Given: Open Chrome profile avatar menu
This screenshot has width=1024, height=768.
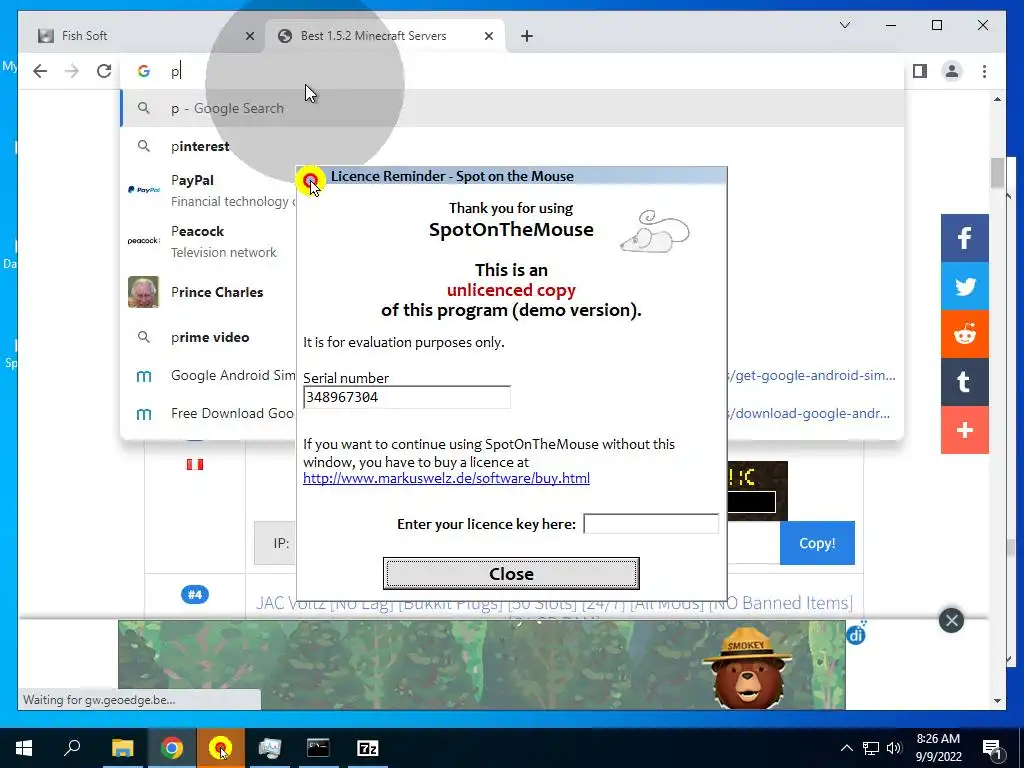Looking at the screenshot, I should point(952,71).
